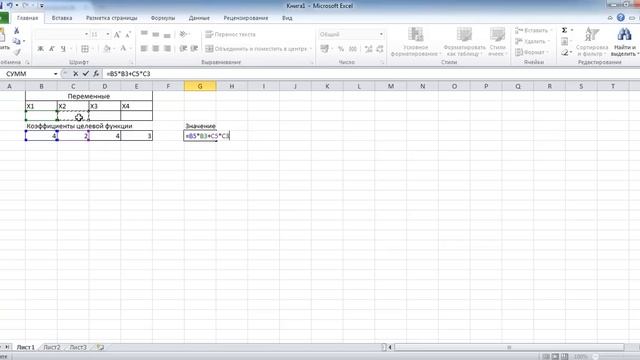Align text to middle of cell
The image size is (640, 360).
click(x=156, y=34)
